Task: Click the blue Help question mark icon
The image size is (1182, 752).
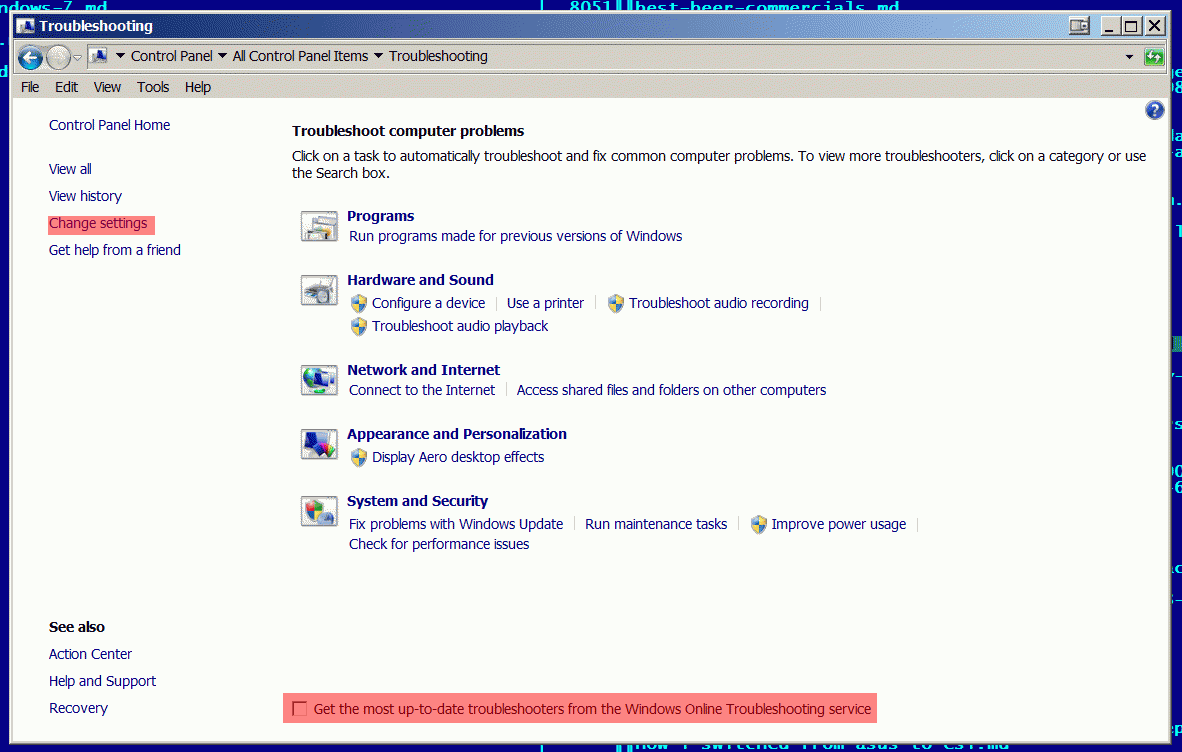Action: click(1154, 111)
